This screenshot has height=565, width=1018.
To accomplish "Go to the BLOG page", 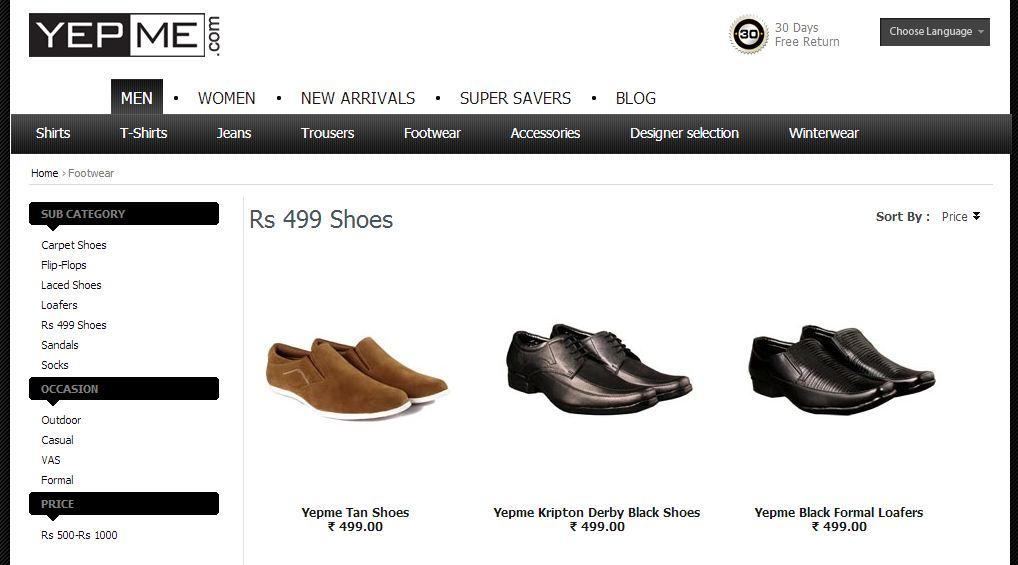I will point(635,98).
